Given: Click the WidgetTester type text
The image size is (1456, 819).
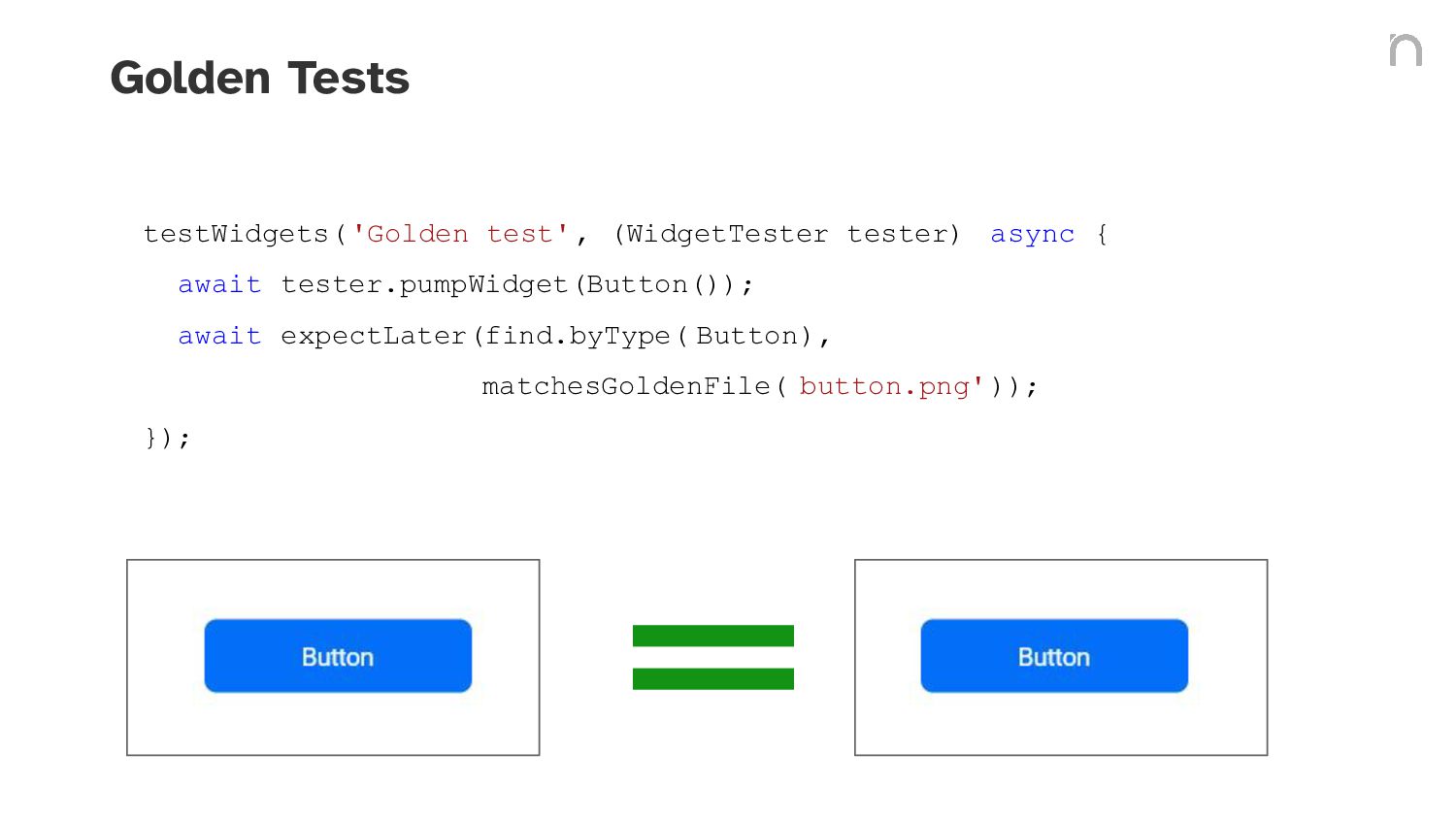Looking at the screenshot, I should [x=728, y=234].
